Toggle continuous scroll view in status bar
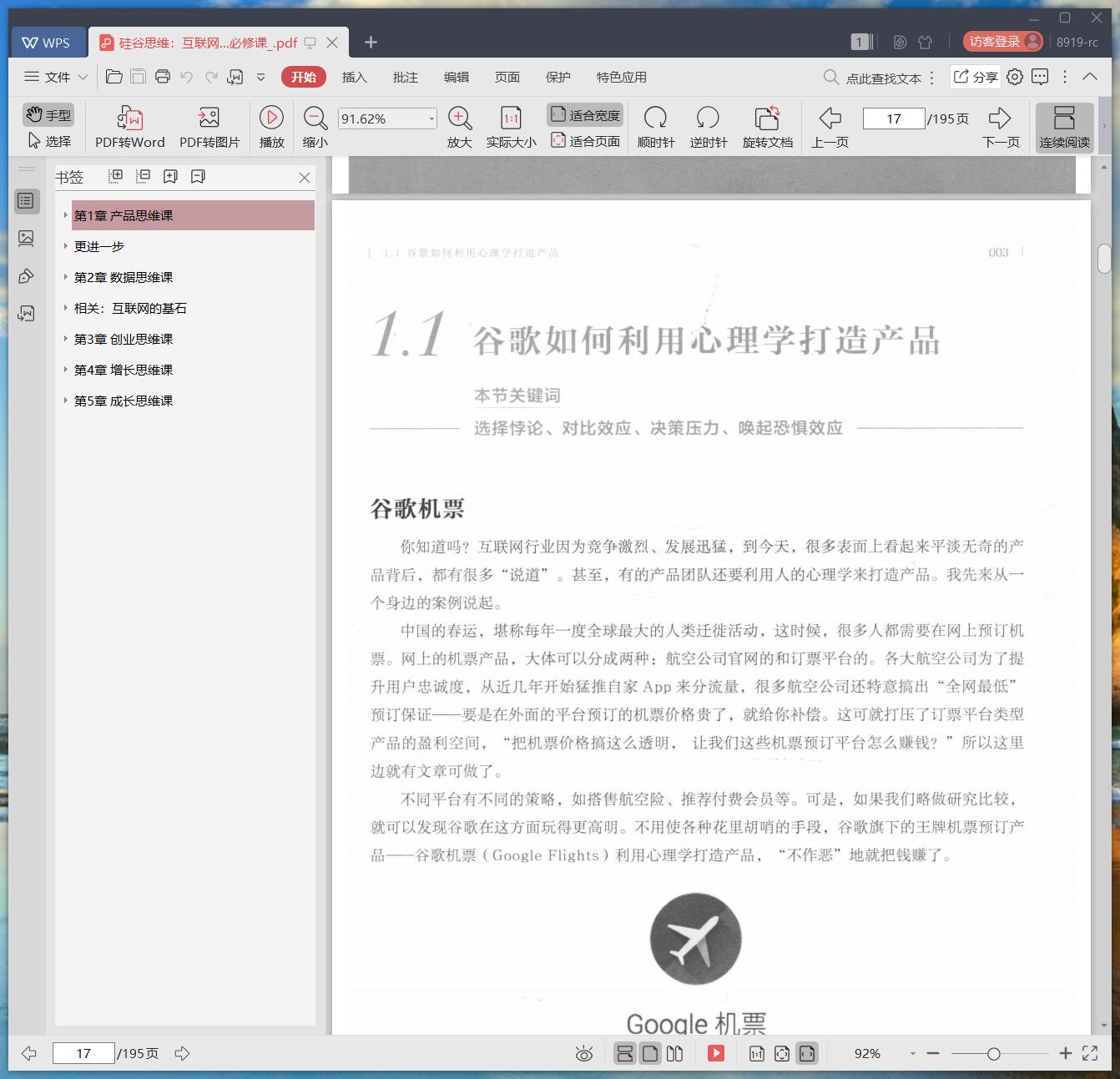The width and height of the screenshot is (1120, 1079). pos(625,1054)
